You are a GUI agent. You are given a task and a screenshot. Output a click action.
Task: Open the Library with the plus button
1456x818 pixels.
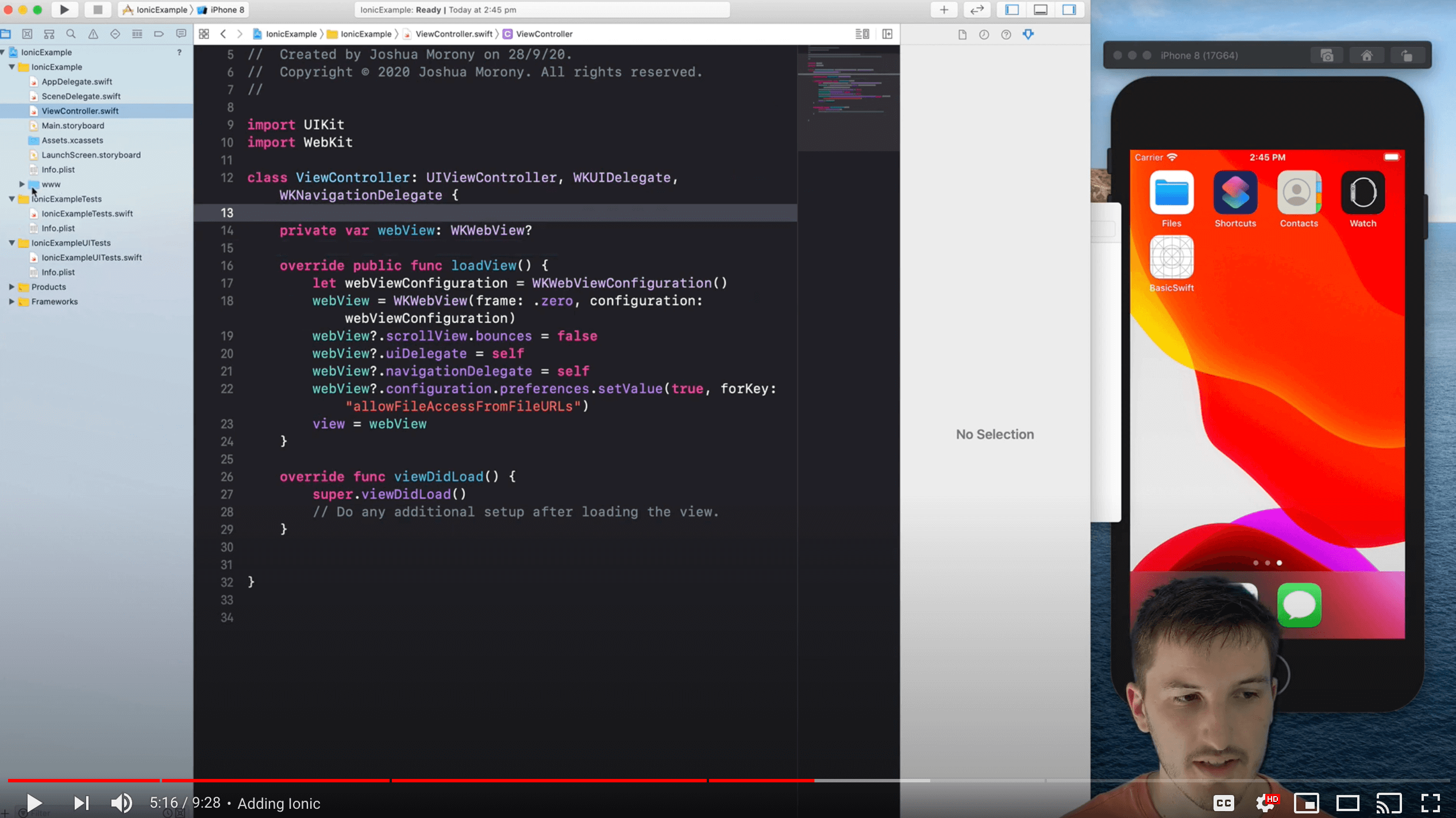click(x=944, y=10)
